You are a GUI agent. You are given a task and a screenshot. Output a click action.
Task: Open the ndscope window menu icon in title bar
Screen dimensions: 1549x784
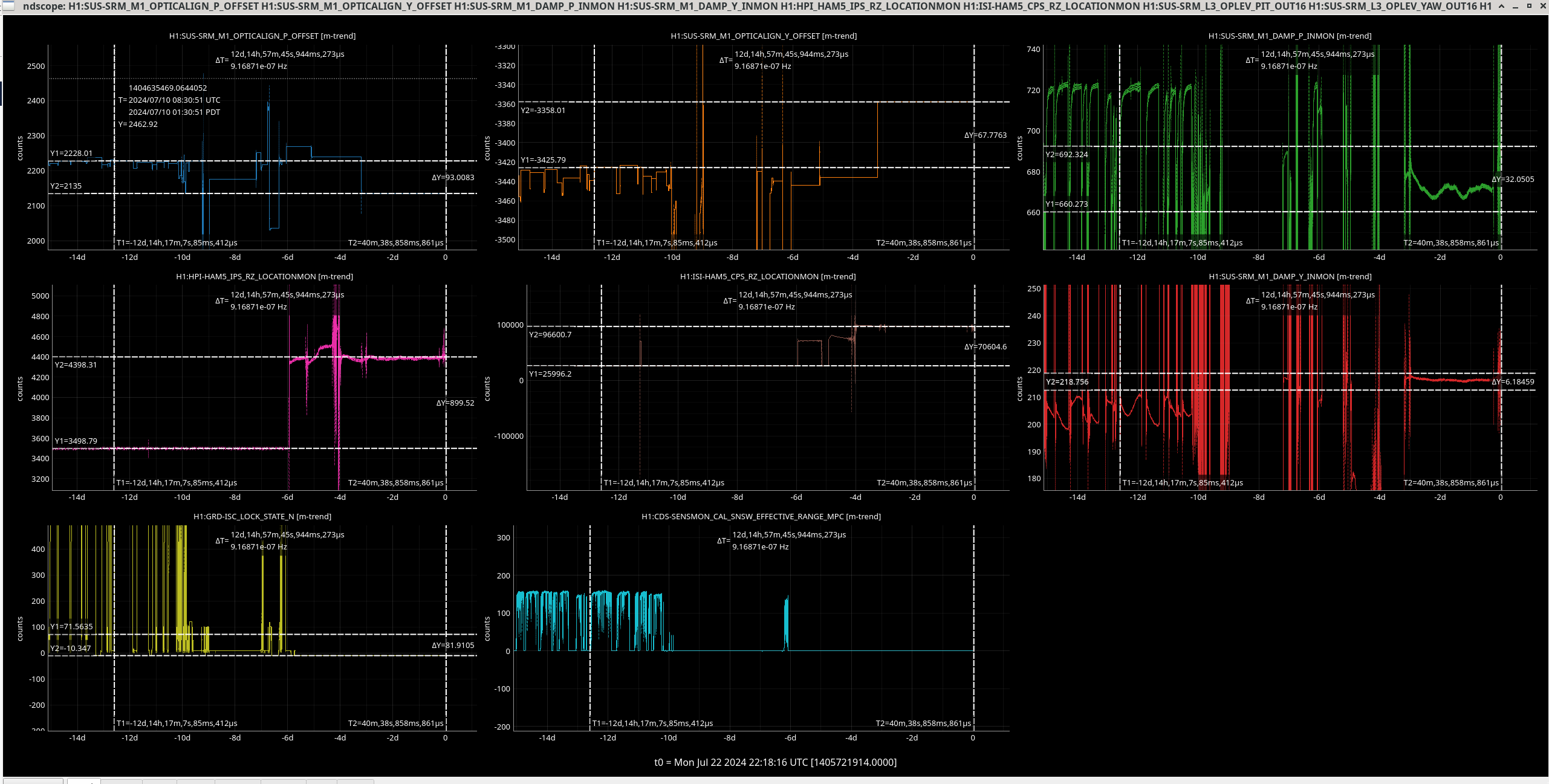click(8, 6)
